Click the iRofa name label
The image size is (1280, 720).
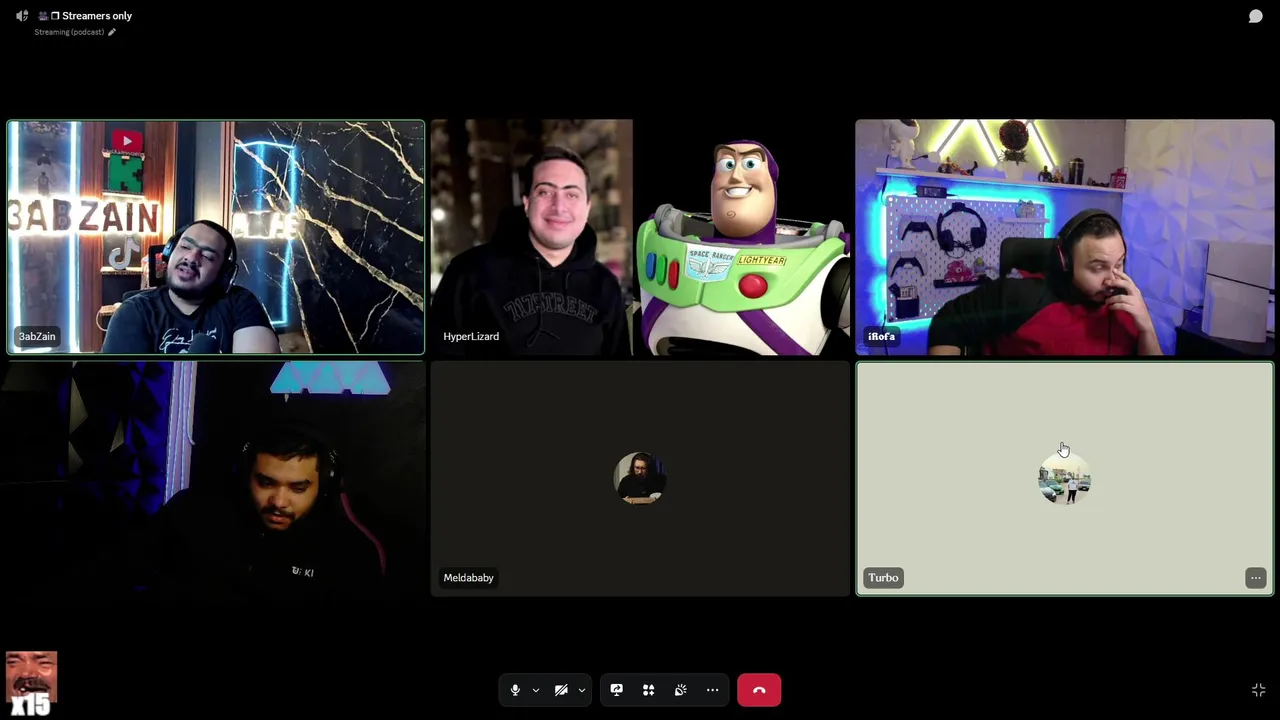882,337
